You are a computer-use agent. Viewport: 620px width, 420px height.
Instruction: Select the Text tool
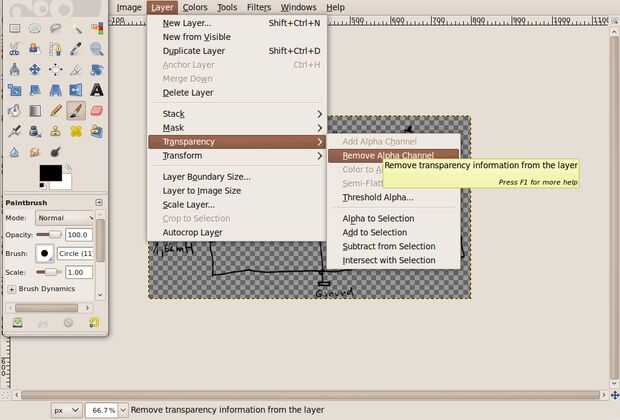97,90
